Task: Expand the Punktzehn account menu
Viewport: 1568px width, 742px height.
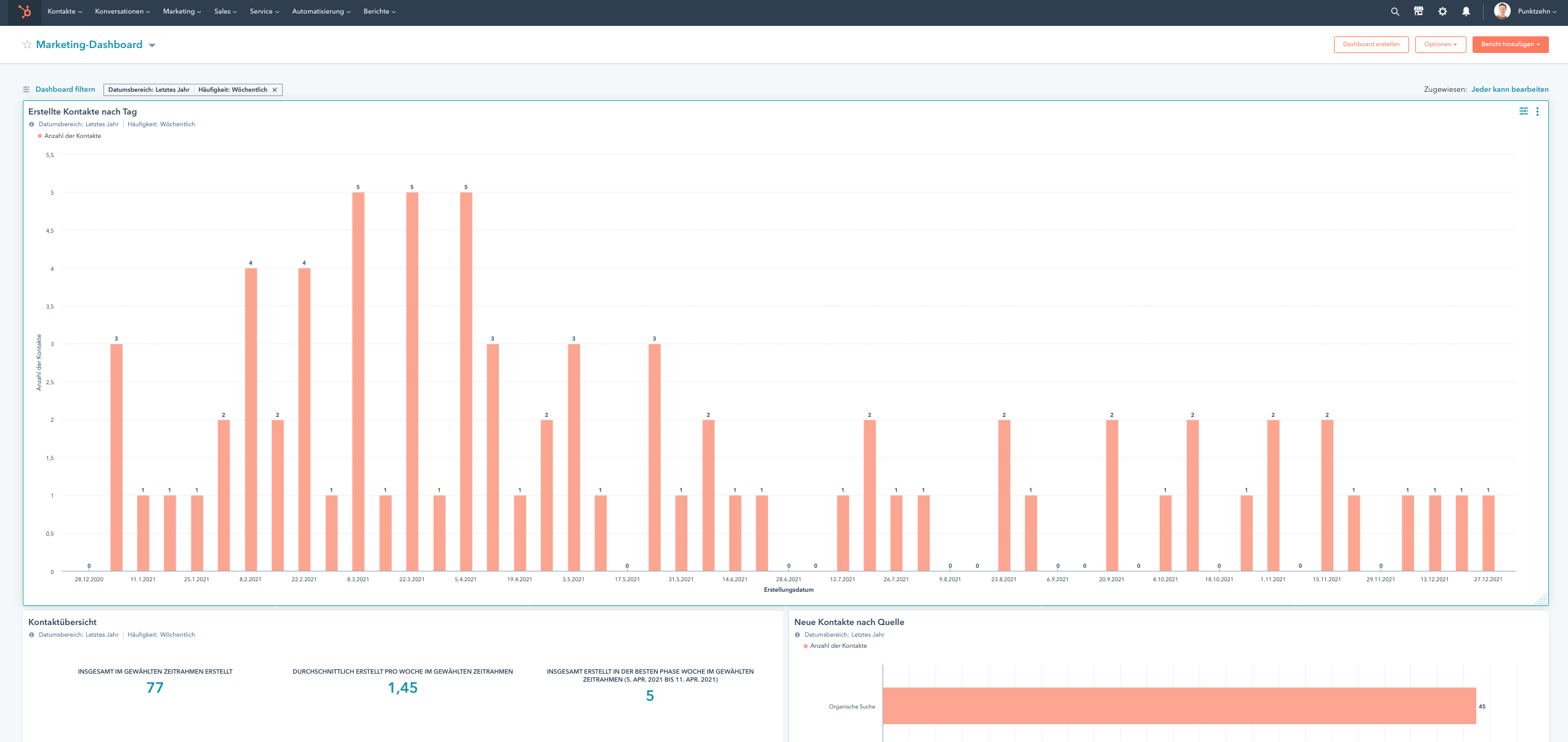Action: [1535, 11]
